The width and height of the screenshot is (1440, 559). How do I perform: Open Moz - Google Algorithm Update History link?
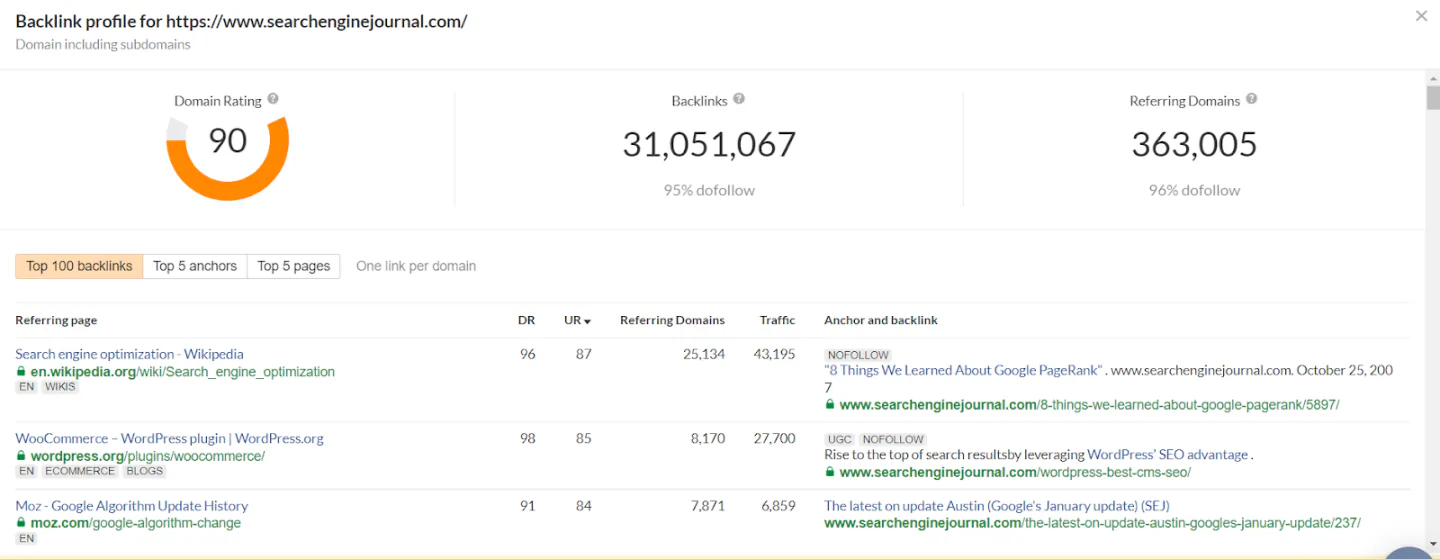pyautogui.click(x=132, y=506)
